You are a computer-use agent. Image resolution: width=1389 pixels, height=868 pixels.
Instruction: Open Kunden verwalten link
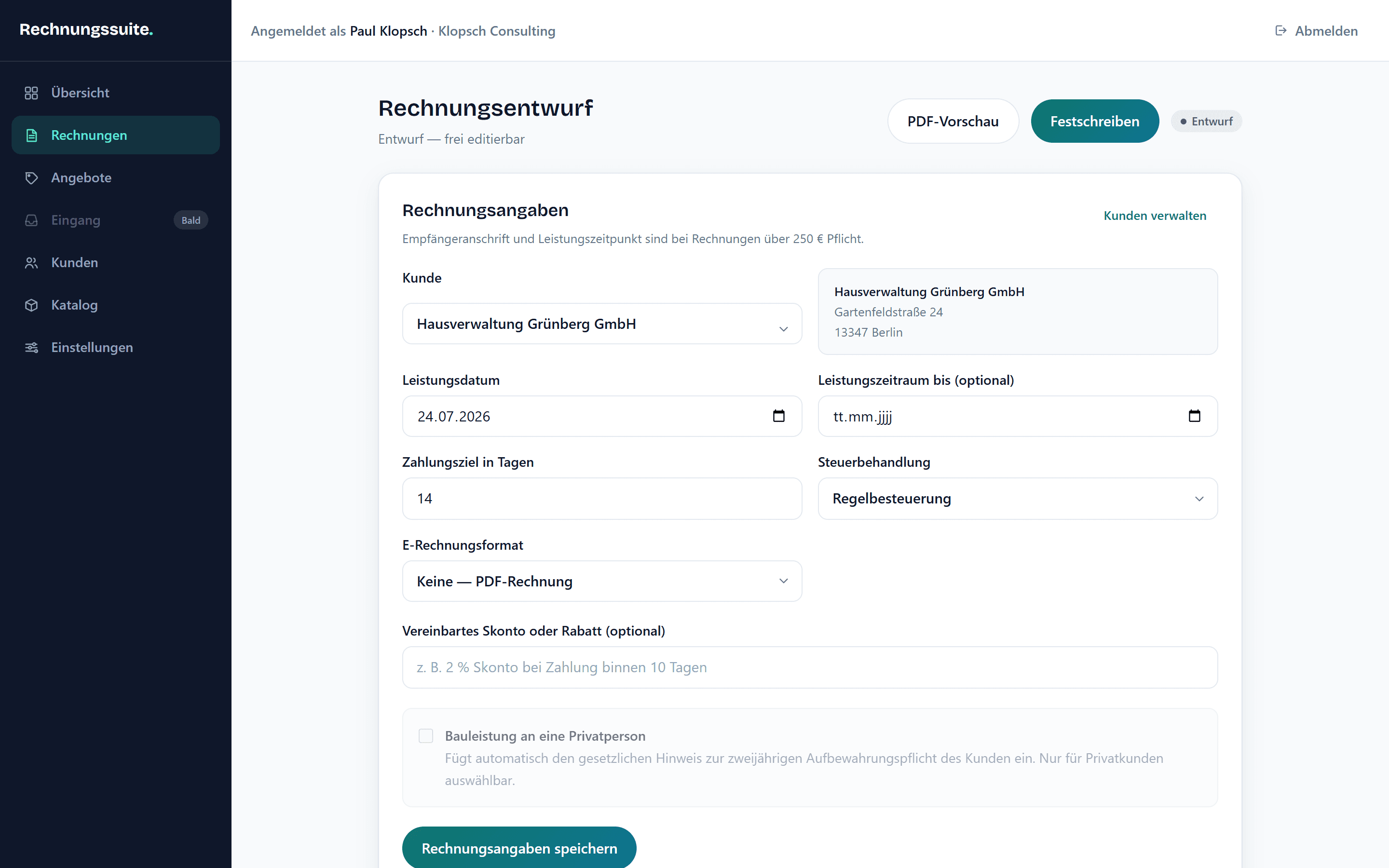(1154, 216)
